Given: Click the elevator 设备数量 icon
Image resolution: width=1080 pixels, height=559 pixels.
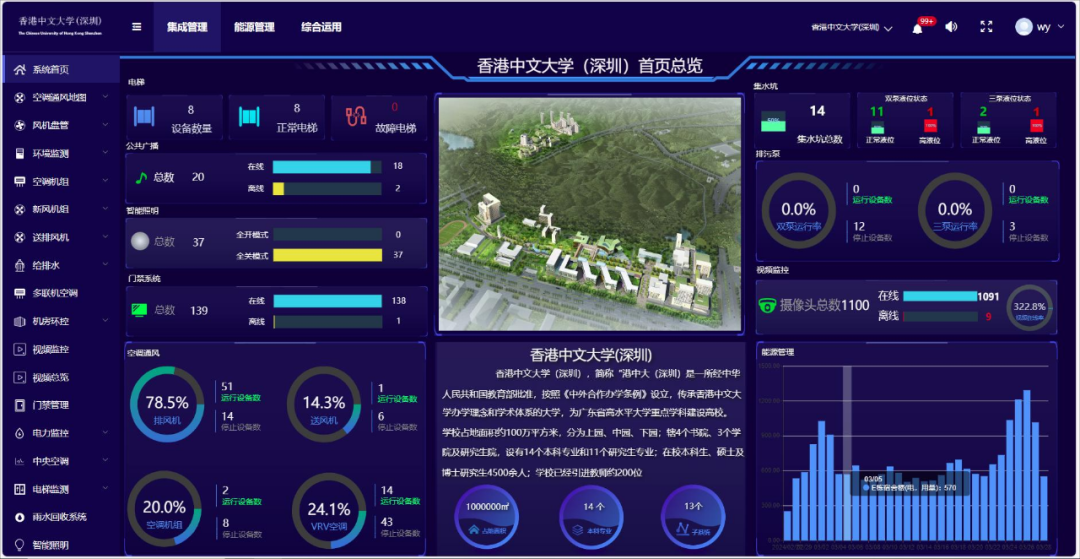Looking at the screenshot, I should coord(144,116).
